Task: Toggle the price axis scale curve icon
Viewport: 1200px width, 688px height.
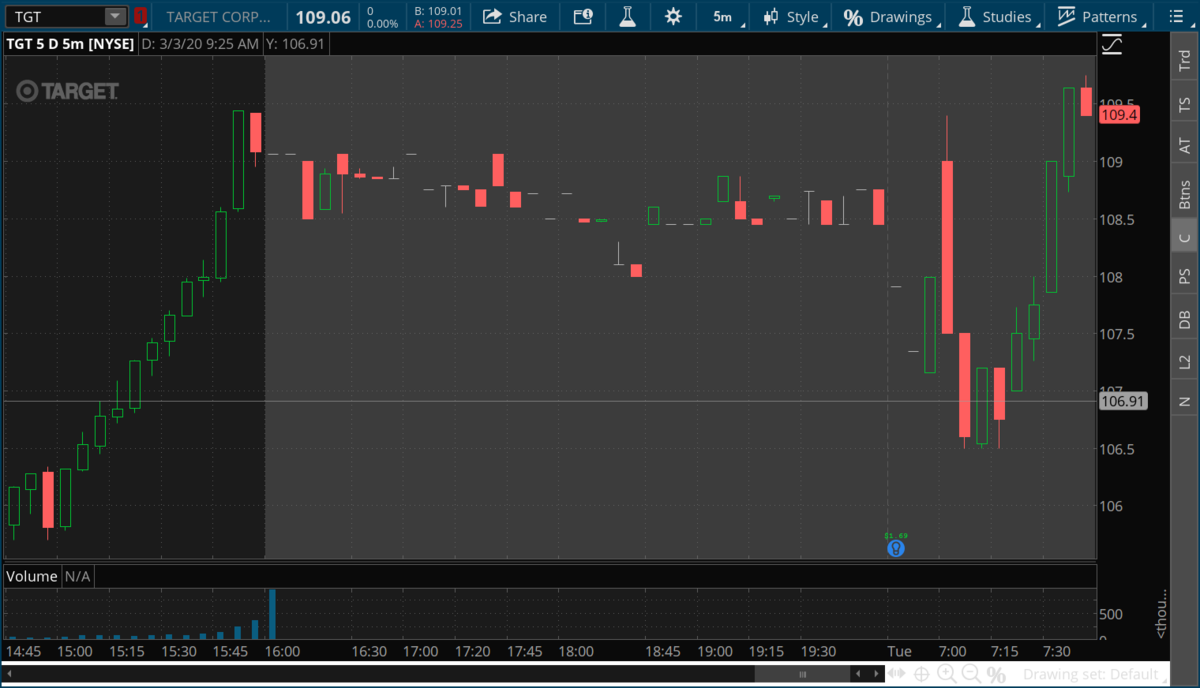Action: point(1112,44)
